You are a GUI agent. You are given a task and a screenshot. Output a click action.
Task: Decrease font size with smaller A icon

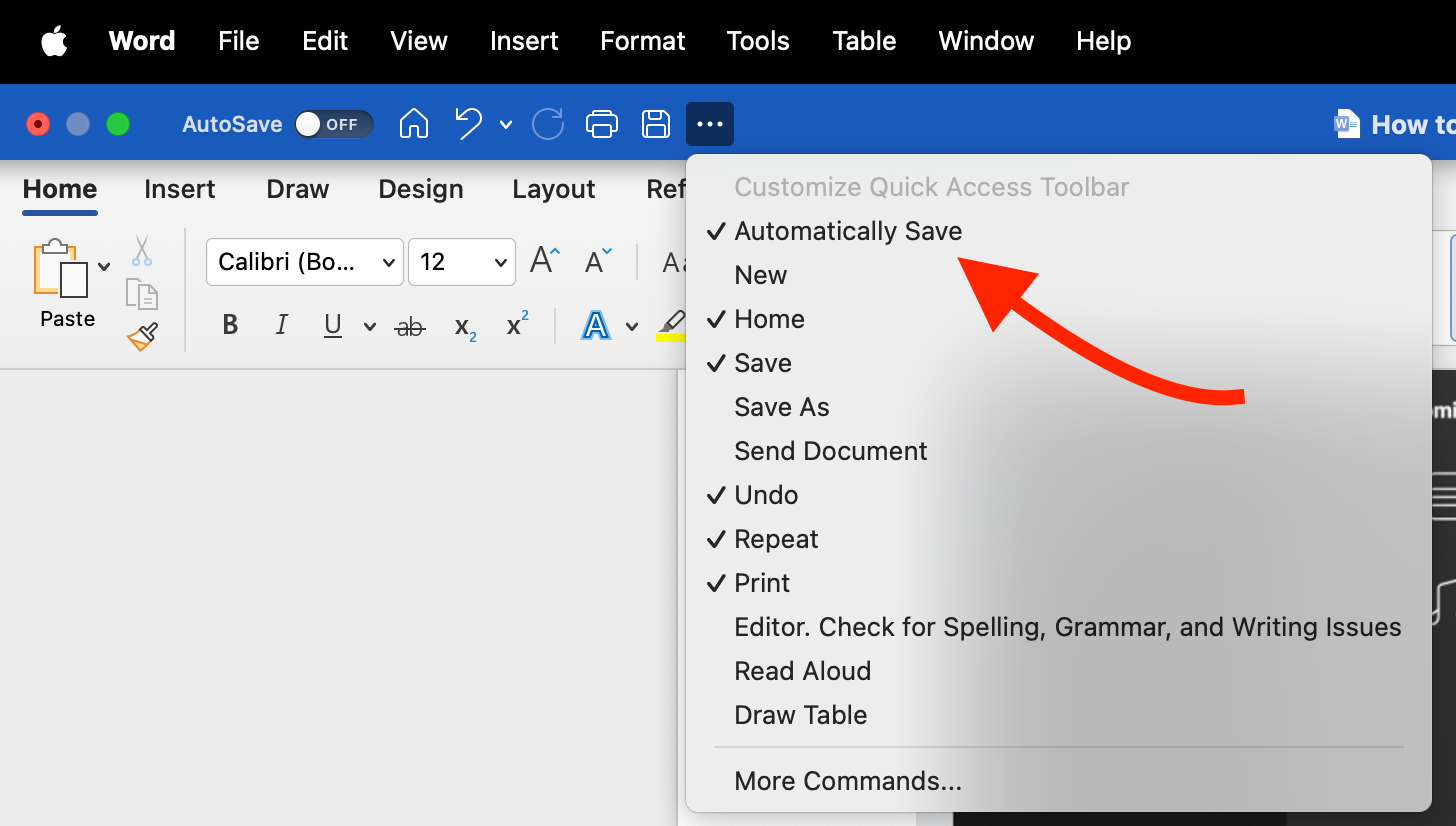(x=598, y=261)
